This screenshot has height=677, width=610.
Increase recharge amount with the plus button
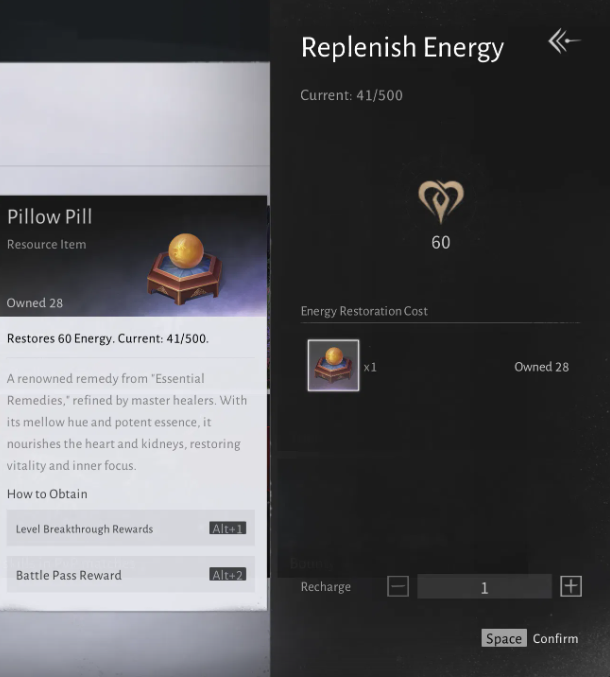coord(571,586)
